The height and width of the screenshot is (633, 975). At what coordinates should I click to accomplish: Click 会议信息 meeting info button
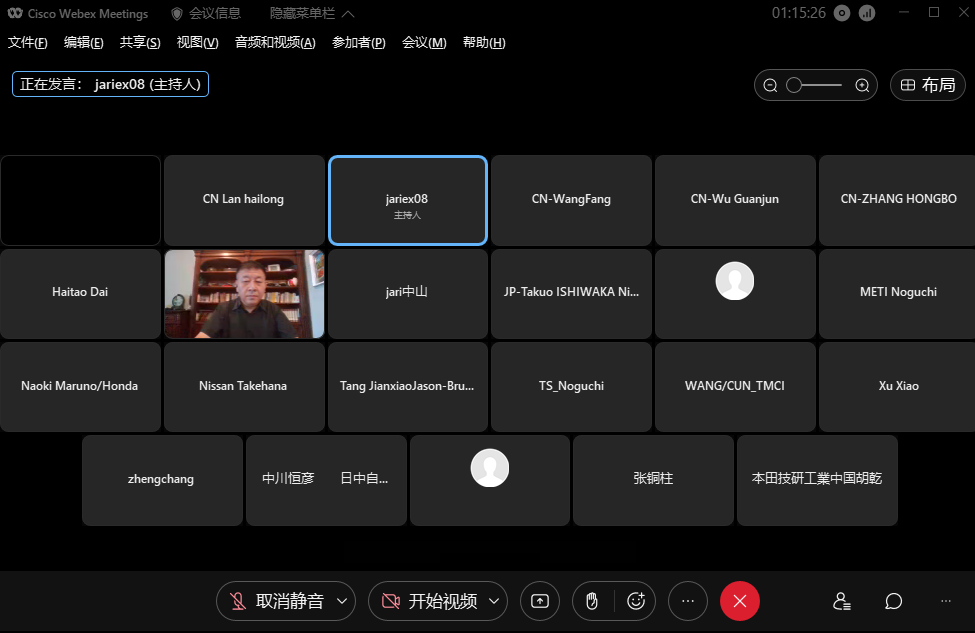point(205,14)
